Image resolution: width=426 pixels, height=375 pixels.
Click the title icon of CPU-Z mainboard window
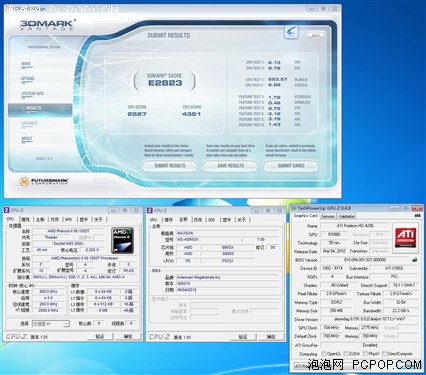point(150,210)
